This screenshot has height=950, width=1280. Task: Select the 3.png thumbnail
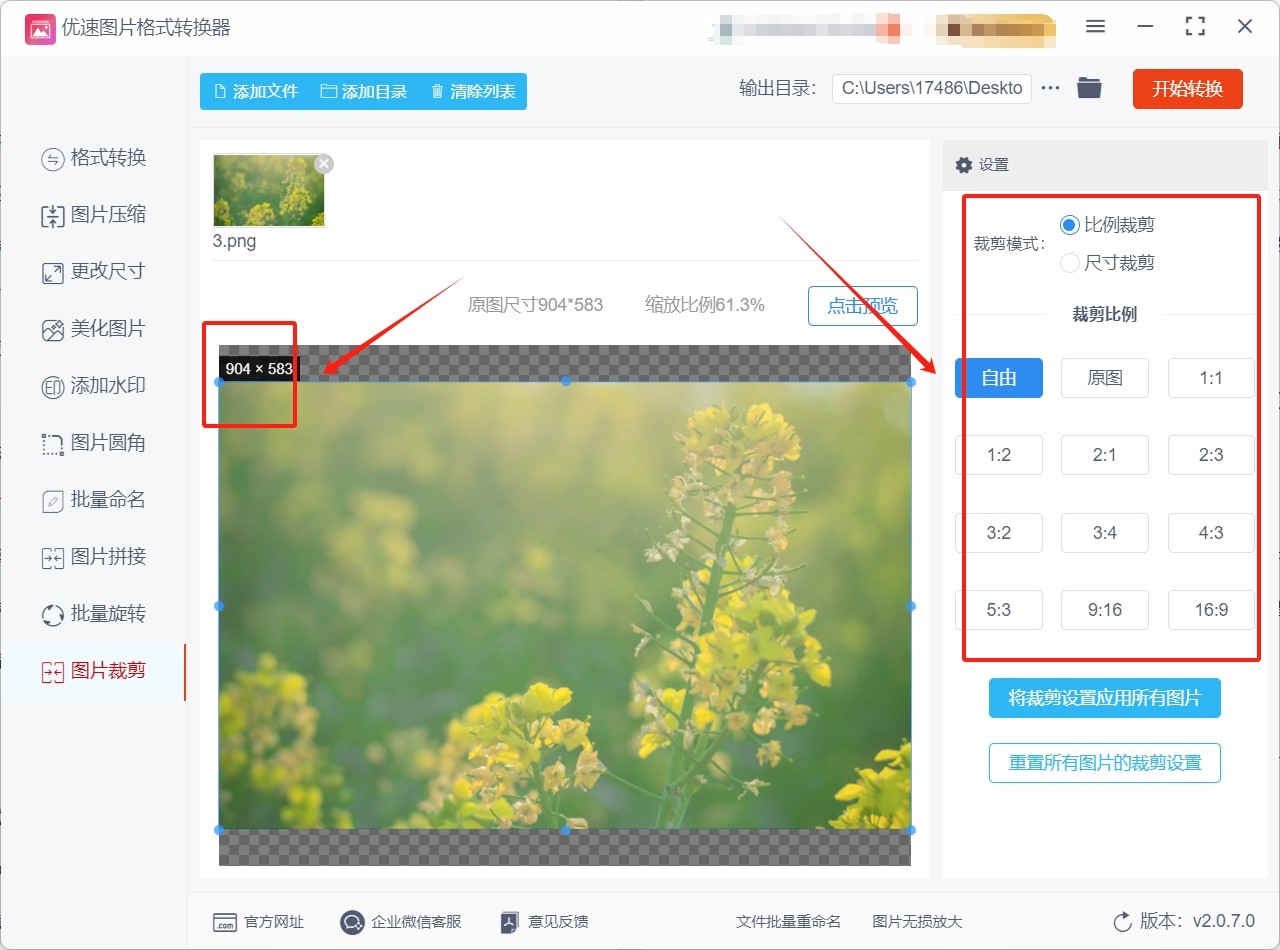(268, 191)
